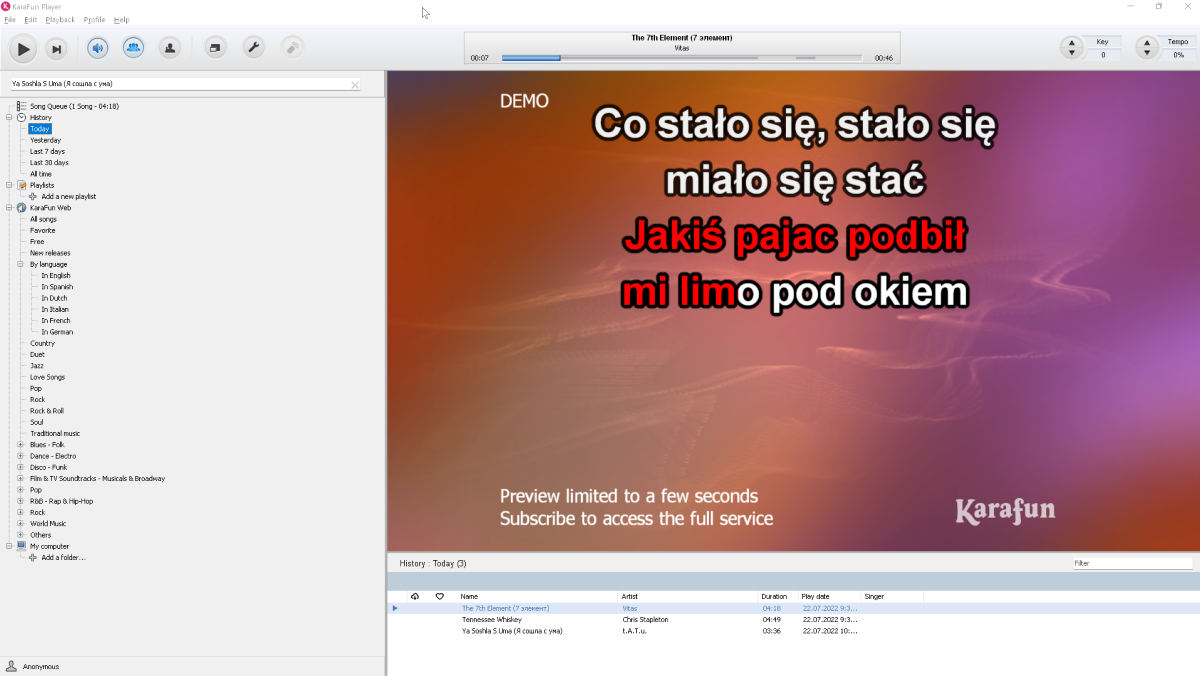Viewport: 1200px width, 676px height.
Task: Open the In Spanish language list
Action: click(x=57, y=287)
